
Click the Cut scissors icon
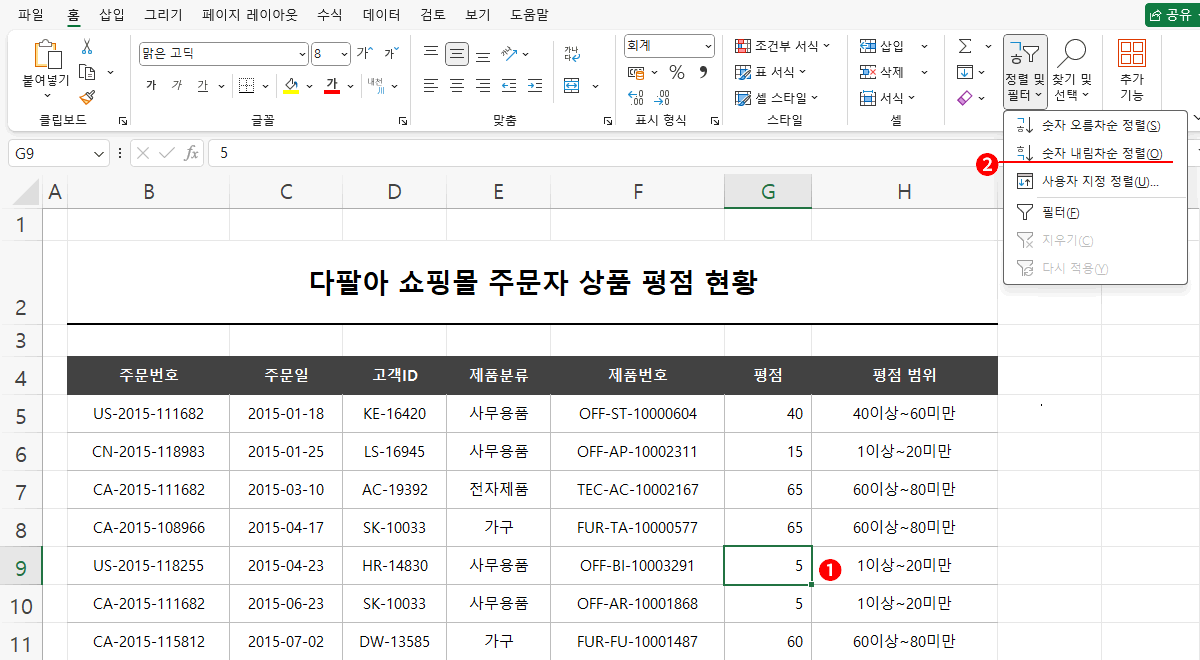click(x=87, y=47)
